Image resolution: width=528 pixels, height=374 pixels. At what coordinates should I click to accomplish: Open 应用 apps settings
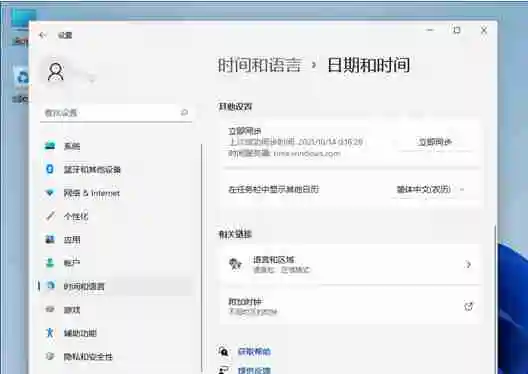[116, 240]
